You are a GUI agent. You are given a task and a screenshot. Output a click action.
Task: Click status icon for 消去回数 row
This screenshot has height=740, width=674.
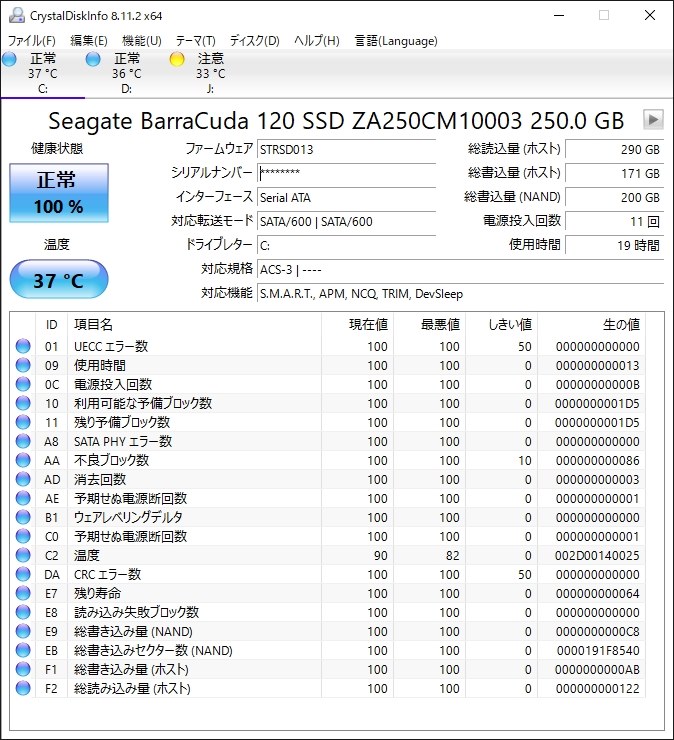23,479
